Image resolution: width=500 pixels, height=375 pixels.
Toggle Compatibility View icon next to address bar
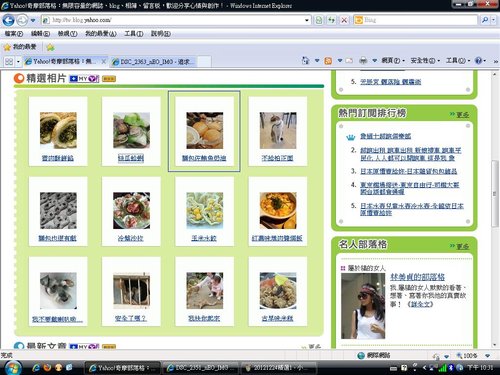pyautogui.click(x=319, y=20)
